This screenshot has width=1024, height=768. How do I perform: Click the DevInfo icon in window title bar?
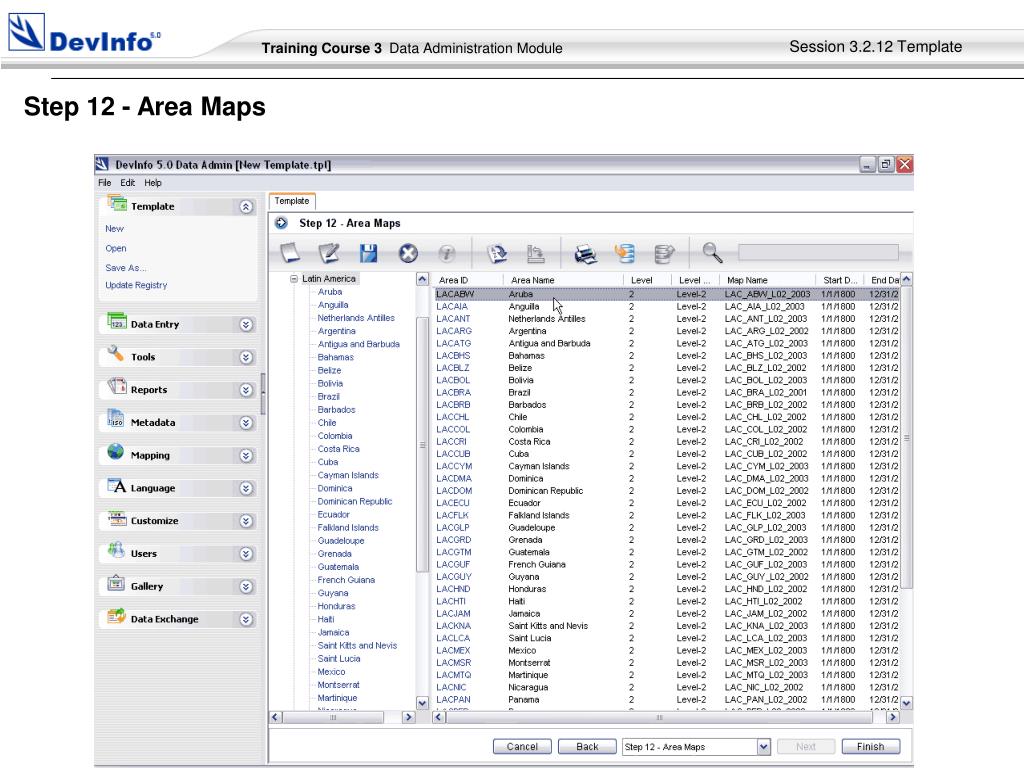[102, 164]
